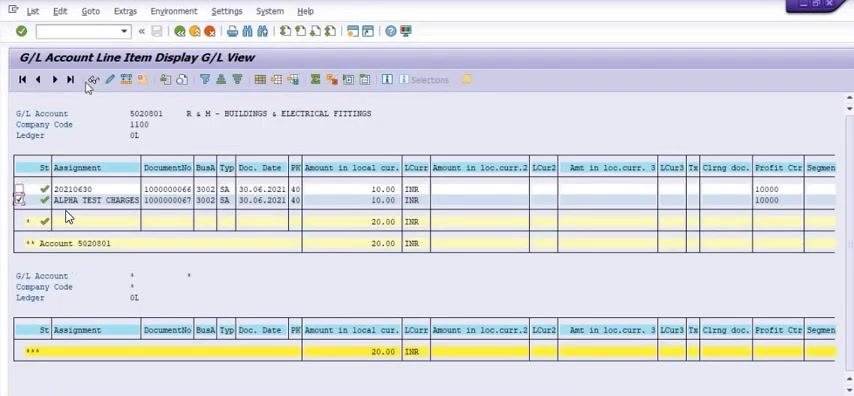This screenshot has width=854, height=396.
Task: Click Company Code value 1100
Action: (x=139, y=125)
